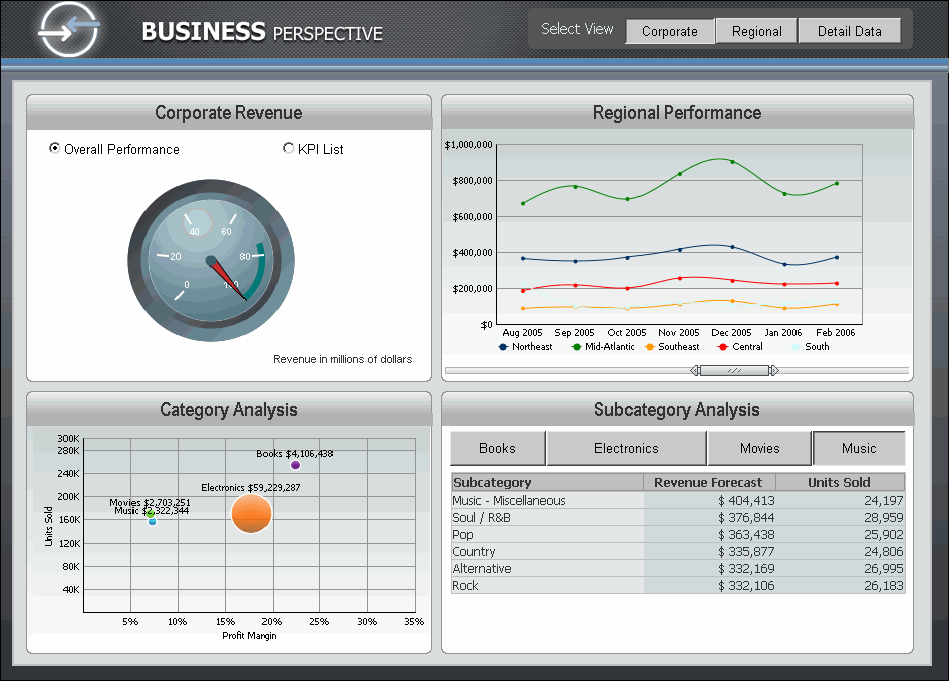Click the Northeast legend marker

pyautogui.click(x=503, y=347)
